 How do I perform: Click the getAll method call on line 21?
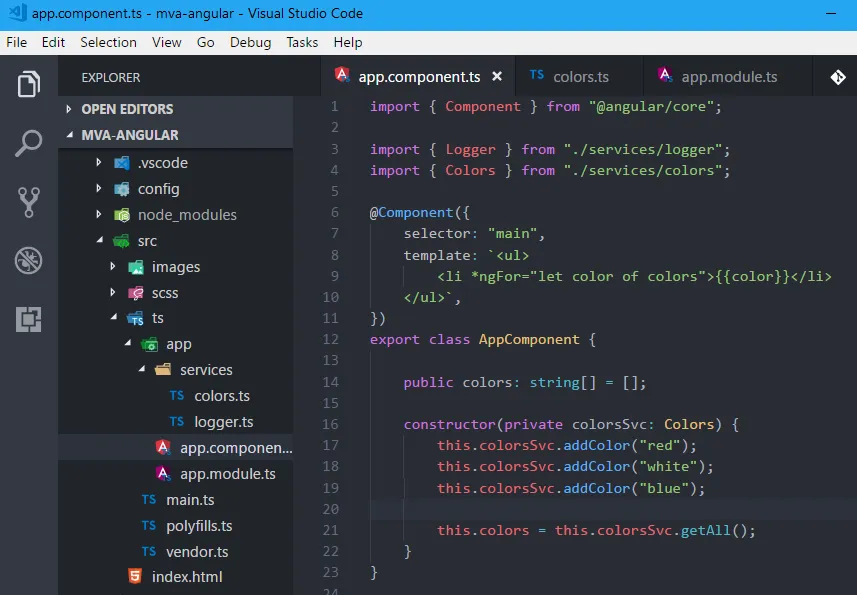(705, 530)
